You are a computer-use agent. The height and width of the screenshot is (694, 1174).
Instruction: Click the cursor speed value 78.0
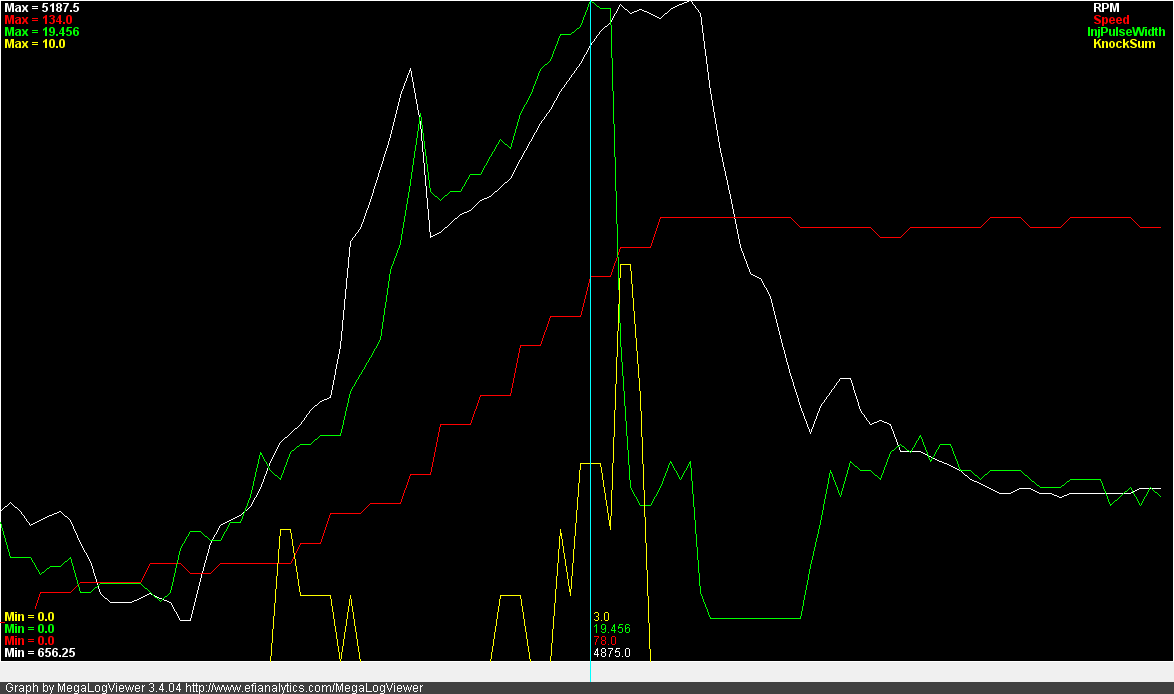point(604,641)
